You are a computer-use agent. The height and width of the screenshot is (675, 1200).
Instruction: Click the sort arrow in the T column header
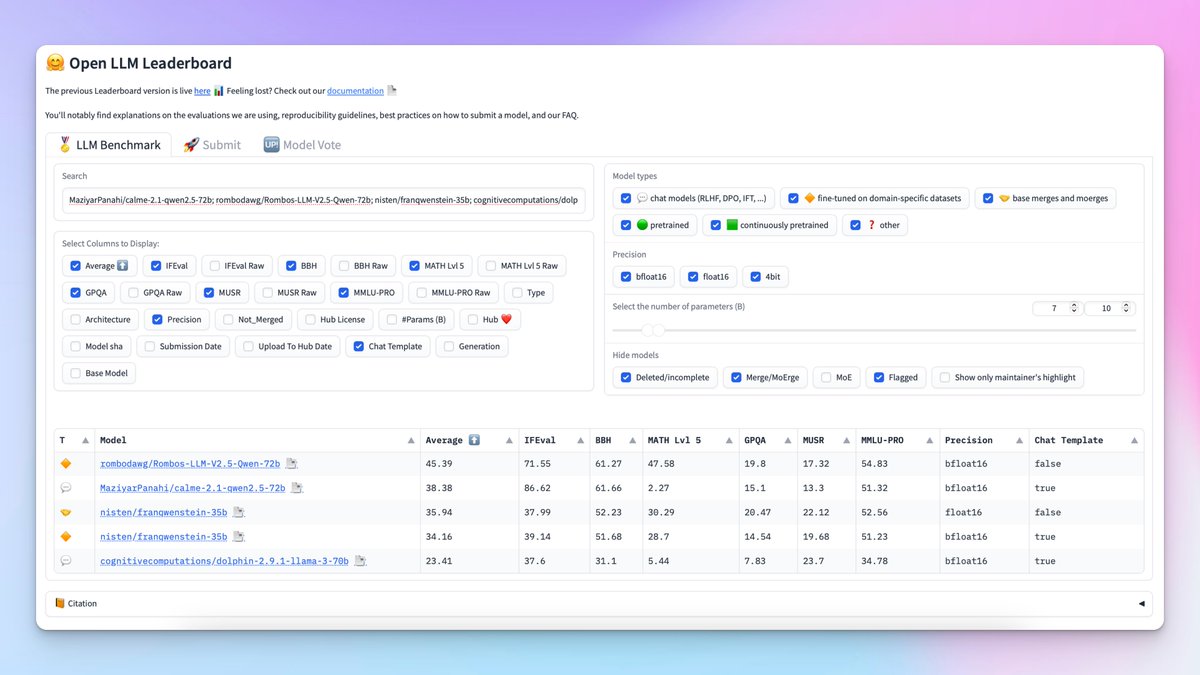85,440
